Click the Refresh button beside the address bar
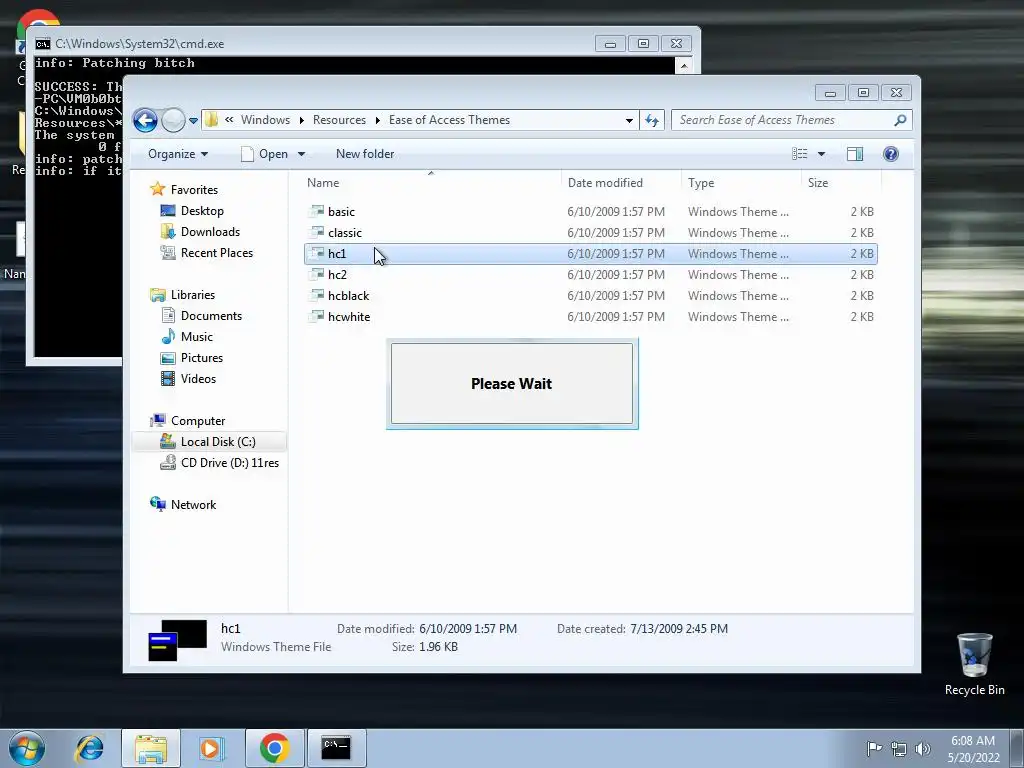Screen dimensions: 1024x768 coord(652,120)
